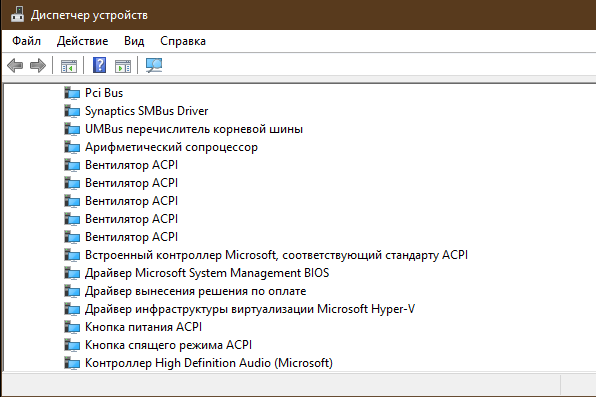Click the Device Manager title bar icon
The image size is (596, 397).
pyautogui.click(x=17, y=14)
